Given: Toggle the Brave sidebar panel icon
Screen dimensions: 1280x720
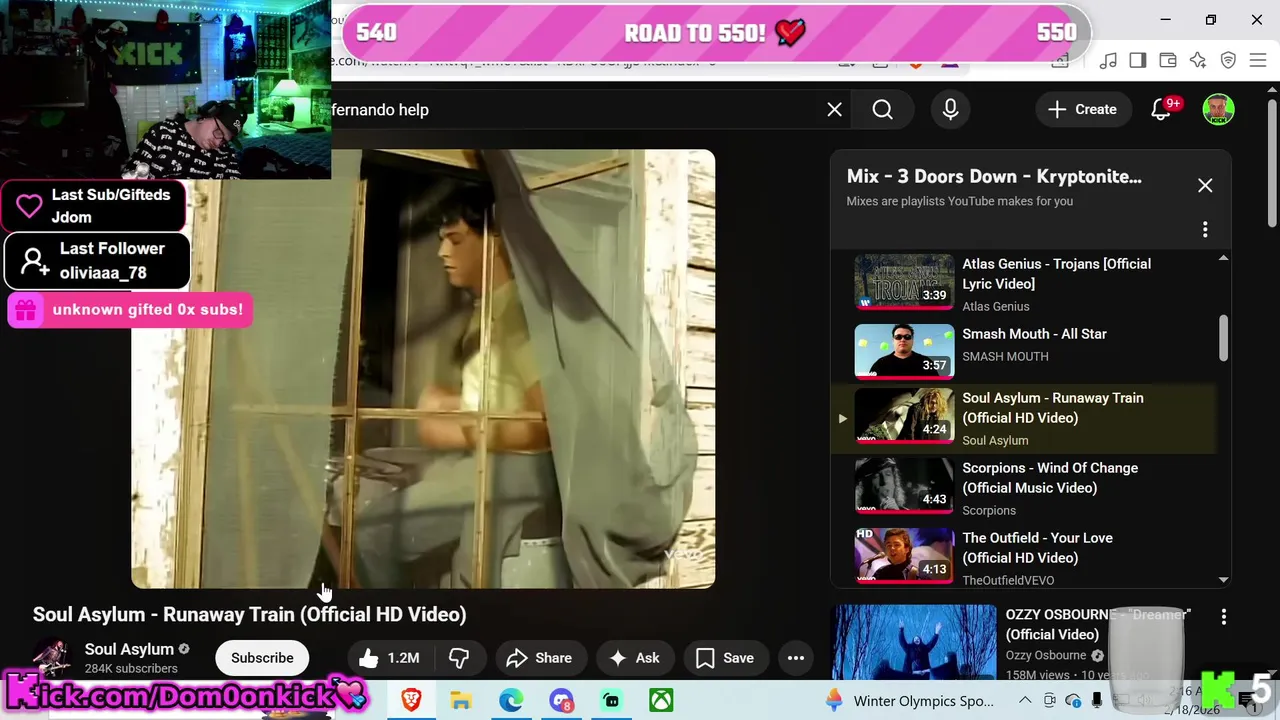Looking at the screenshot, I should tap(1138, 61).
